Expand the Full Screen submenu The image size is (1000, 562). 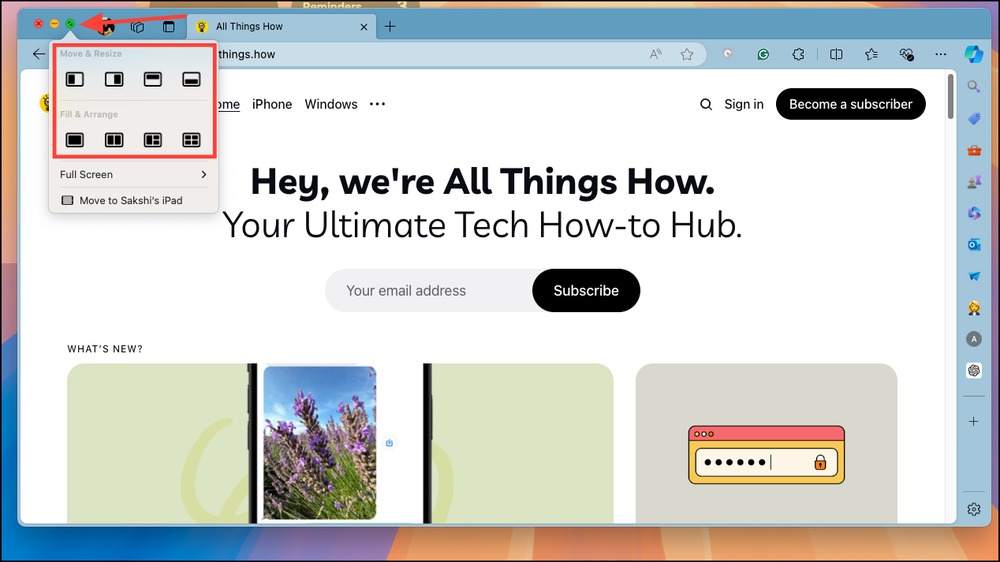click(x=133, y=174)
